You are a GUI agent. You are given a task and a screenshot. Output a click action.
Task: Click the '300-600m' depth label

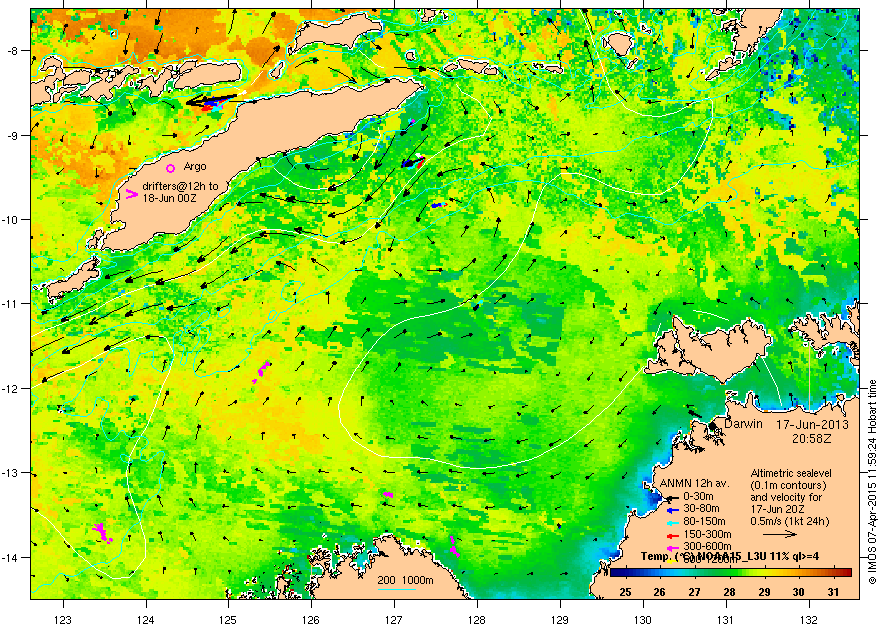pos(707,546)
